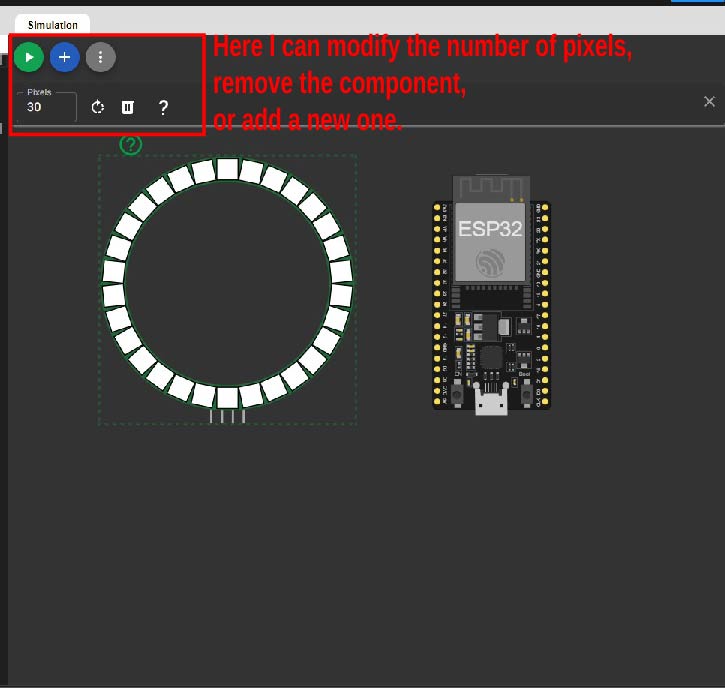Select the ESP32 board component
This screenshot has width=725, height=688.
coord(492,295)
